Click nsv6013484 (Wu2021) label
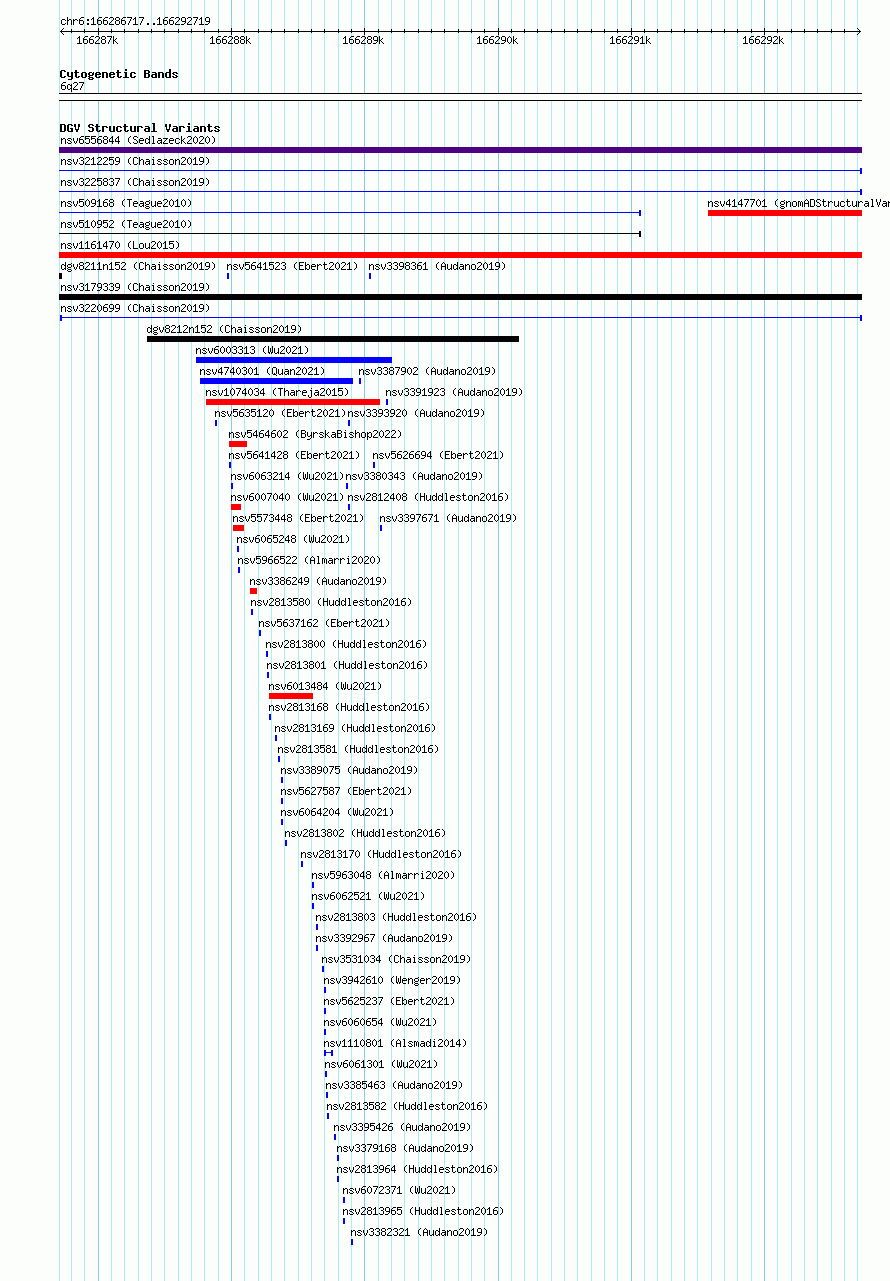Screen dimensions: 890x1281 pos(326,686)
